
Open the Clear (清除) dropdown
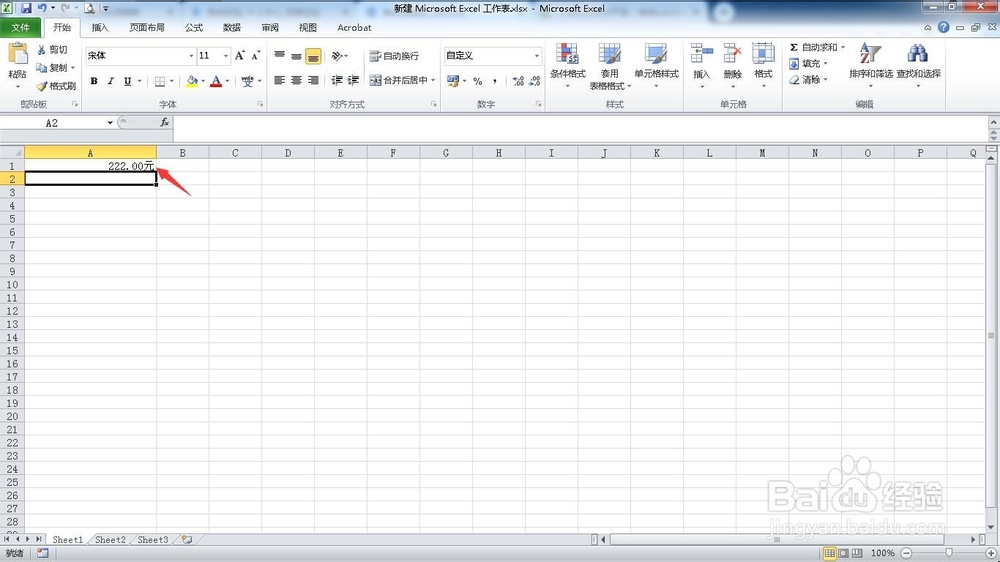click(808, 80)
